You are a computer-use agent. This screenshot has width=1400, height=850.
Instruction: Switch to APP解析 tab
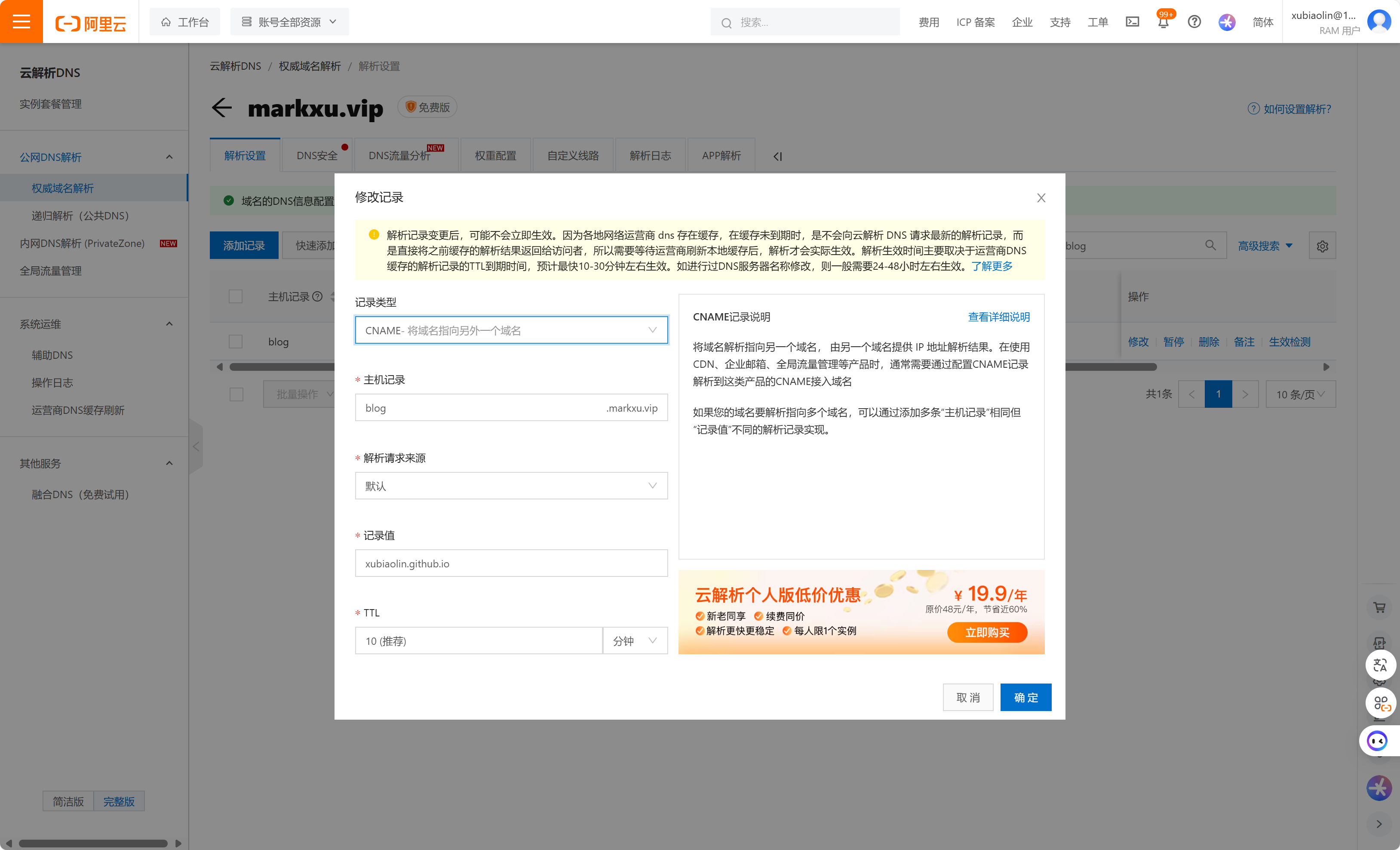tap(721, 155)
